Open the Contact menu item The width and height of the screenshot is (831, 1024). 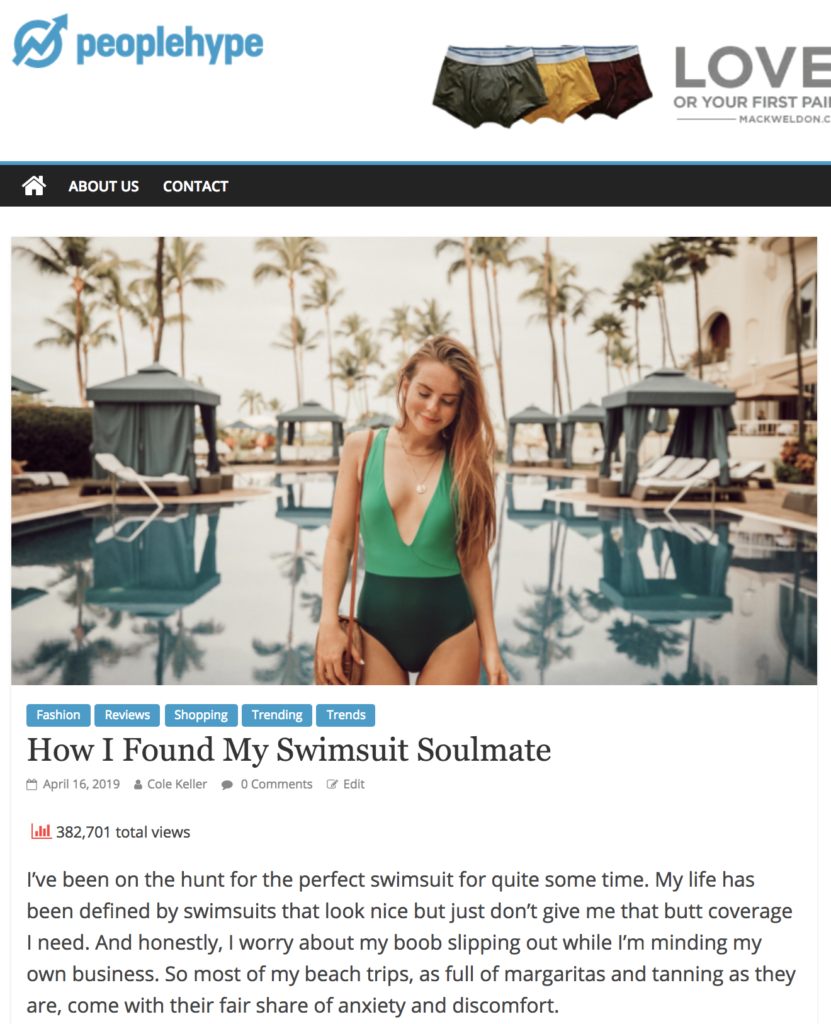(195, 186)
